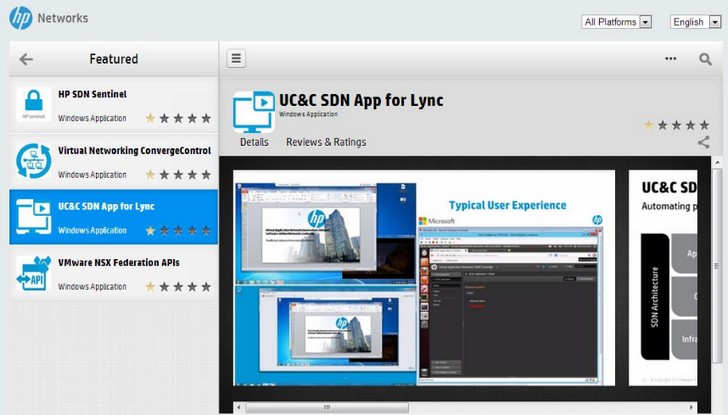The image size is (728, 415).
Task: Click horizontal scrollbar left arrow
Action: [x=239, y=408]
